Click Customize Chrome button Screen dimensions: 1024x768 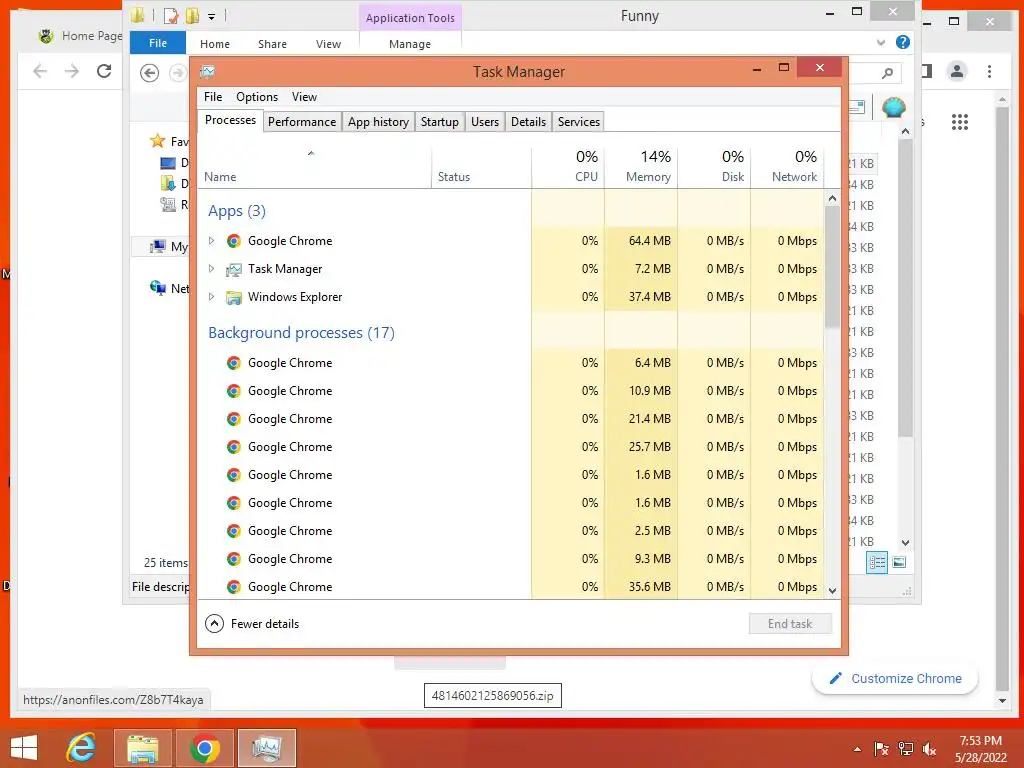point(895,679)
